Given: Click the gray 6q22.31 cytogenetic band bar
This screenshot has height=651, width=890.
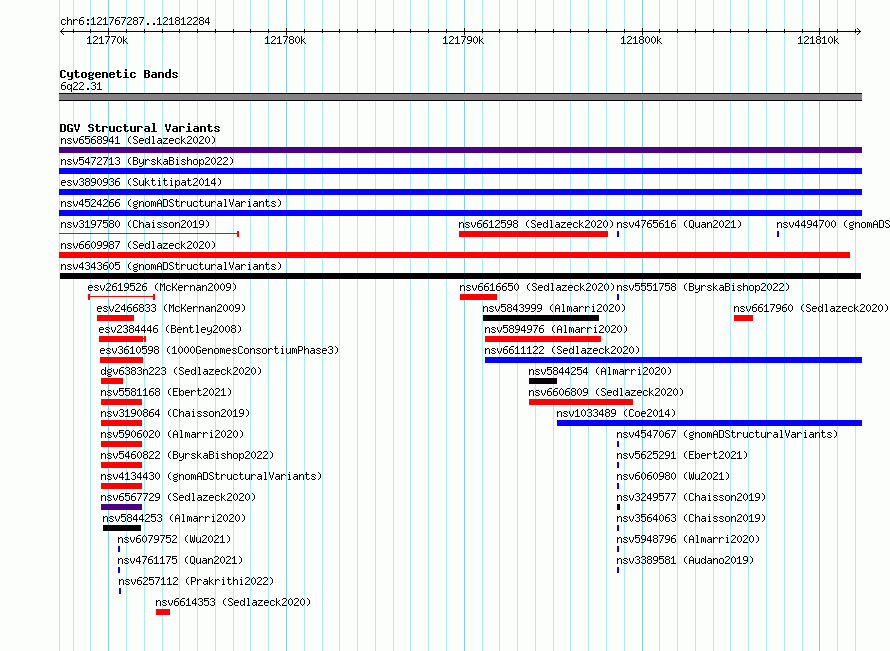Looking at the screenshot, I should [460, 97].
